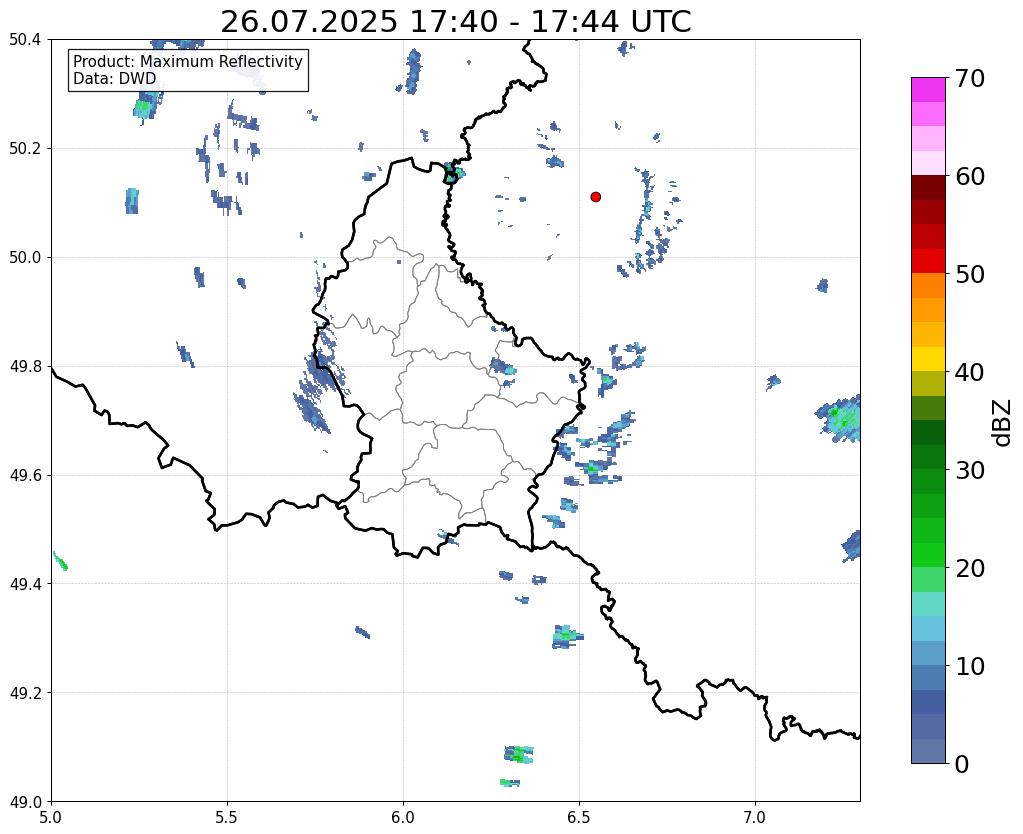Click longitude axis label 6.5
The width and height of the screenshot is (1023, 834).
point(579,817)
